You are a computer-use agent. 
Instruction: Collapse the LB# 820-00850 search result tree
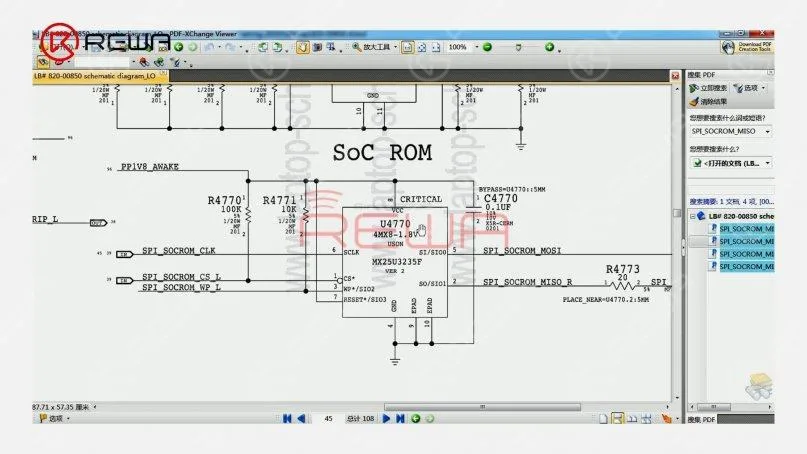(x=692, y=216)
